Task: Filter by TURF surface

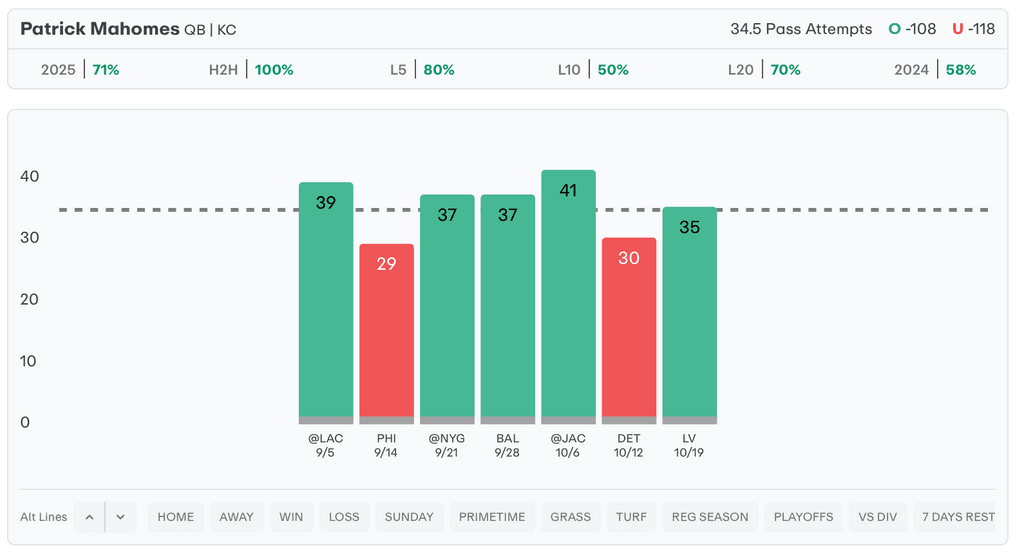Action: click(631, 517)
